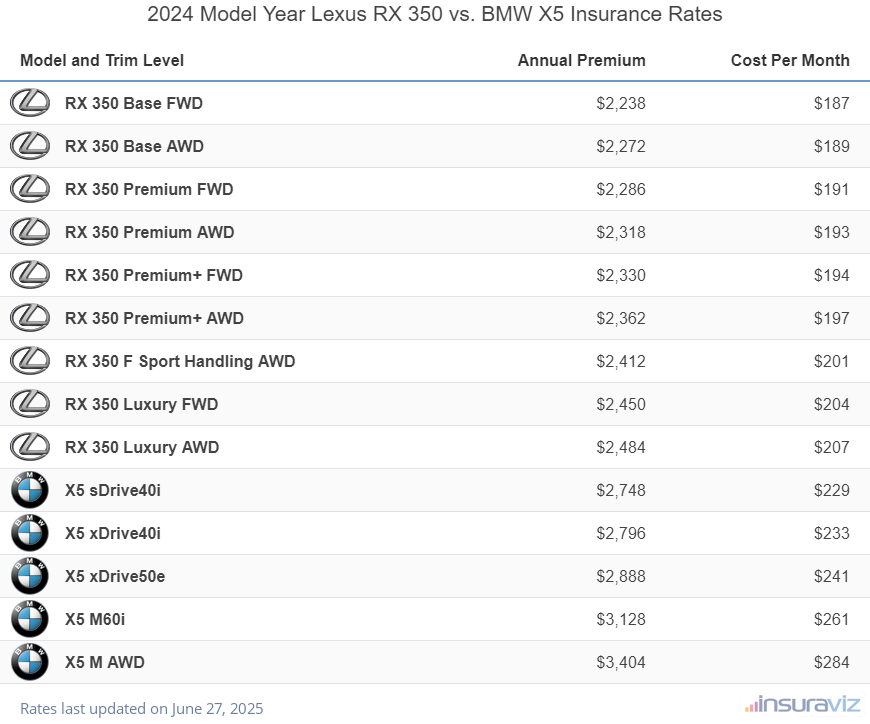This screenshot has height=724, width=870.
Task: Click the BMW logo beside X5 M60i
Action: coord(30,619)
